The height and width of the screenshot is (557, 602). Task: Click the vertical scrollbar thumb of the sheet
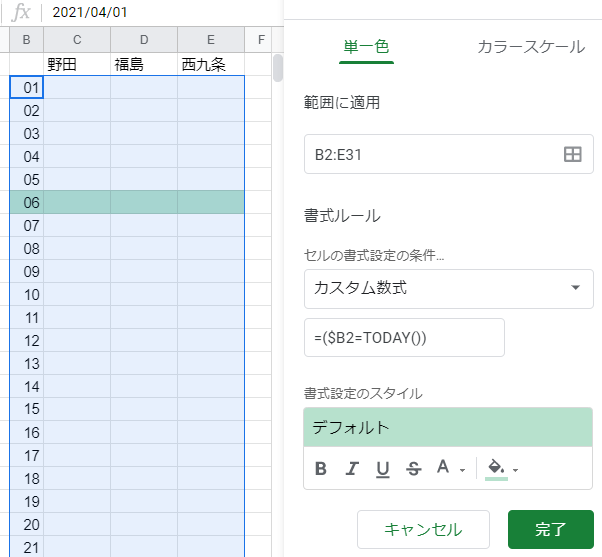pyautogui.click(x=278, y=68)
